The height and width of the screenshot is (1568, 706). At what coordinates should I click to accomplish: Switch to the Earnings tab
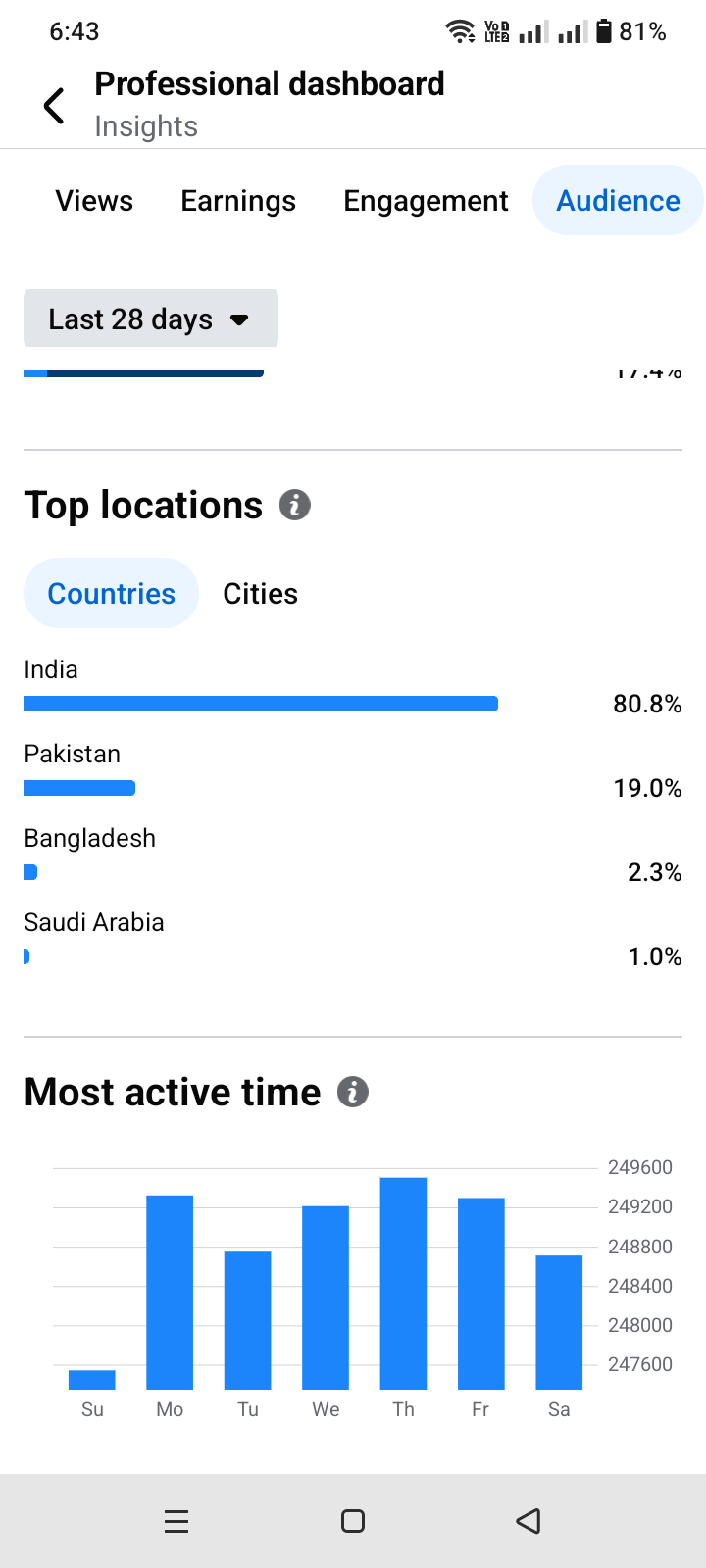click(238, 201)
